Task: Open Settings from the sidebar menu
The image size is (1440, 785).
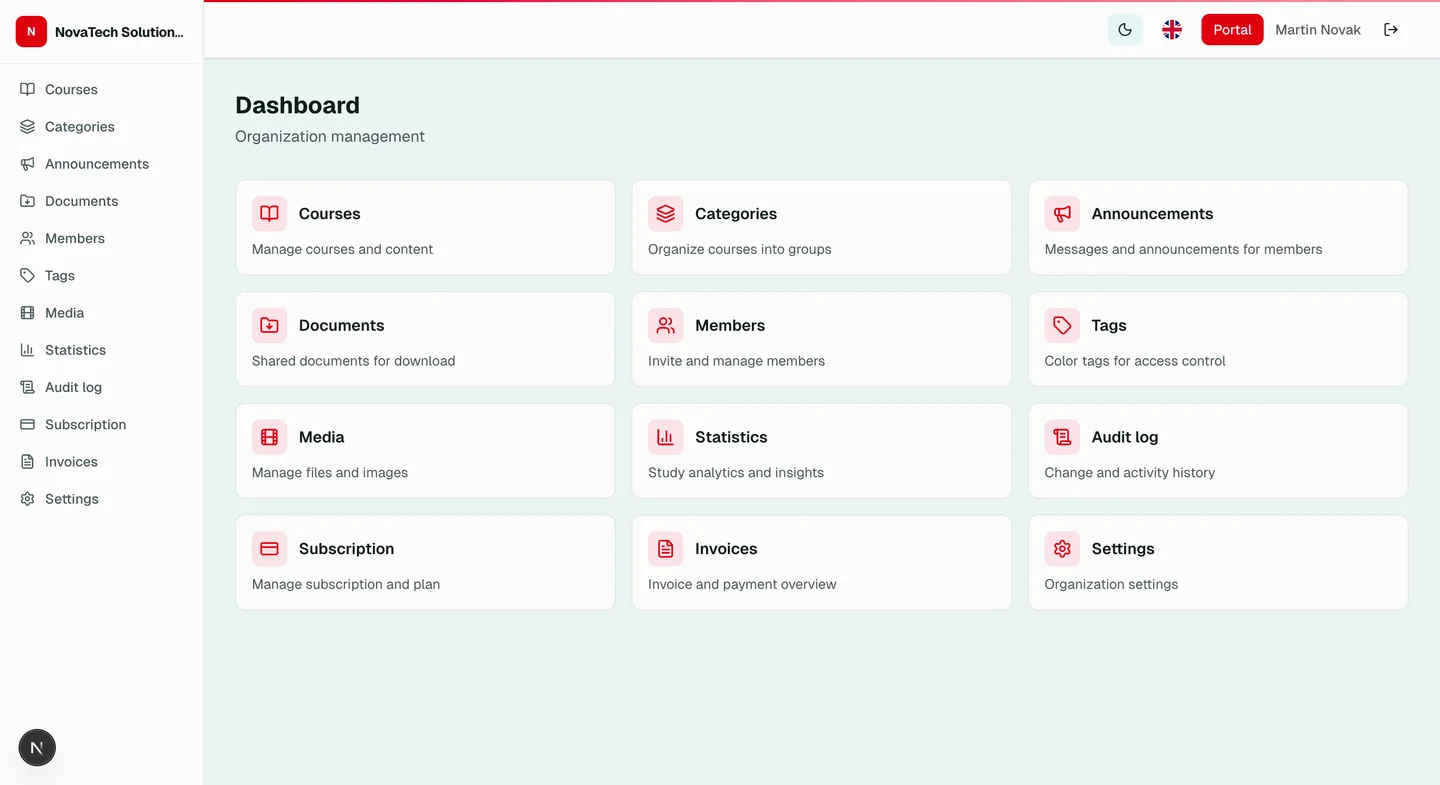Action: pos(71,498)
